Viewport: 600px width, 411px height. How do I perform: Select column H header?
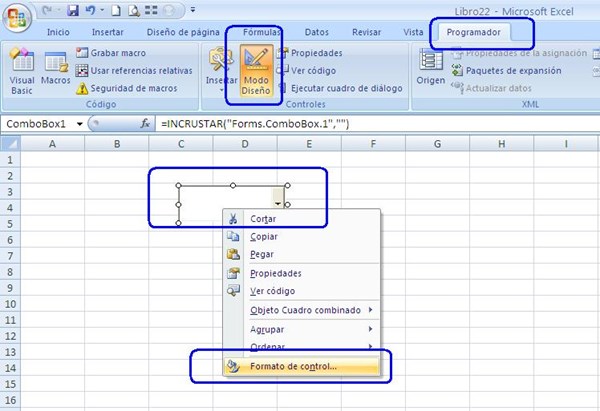[501, 144]
